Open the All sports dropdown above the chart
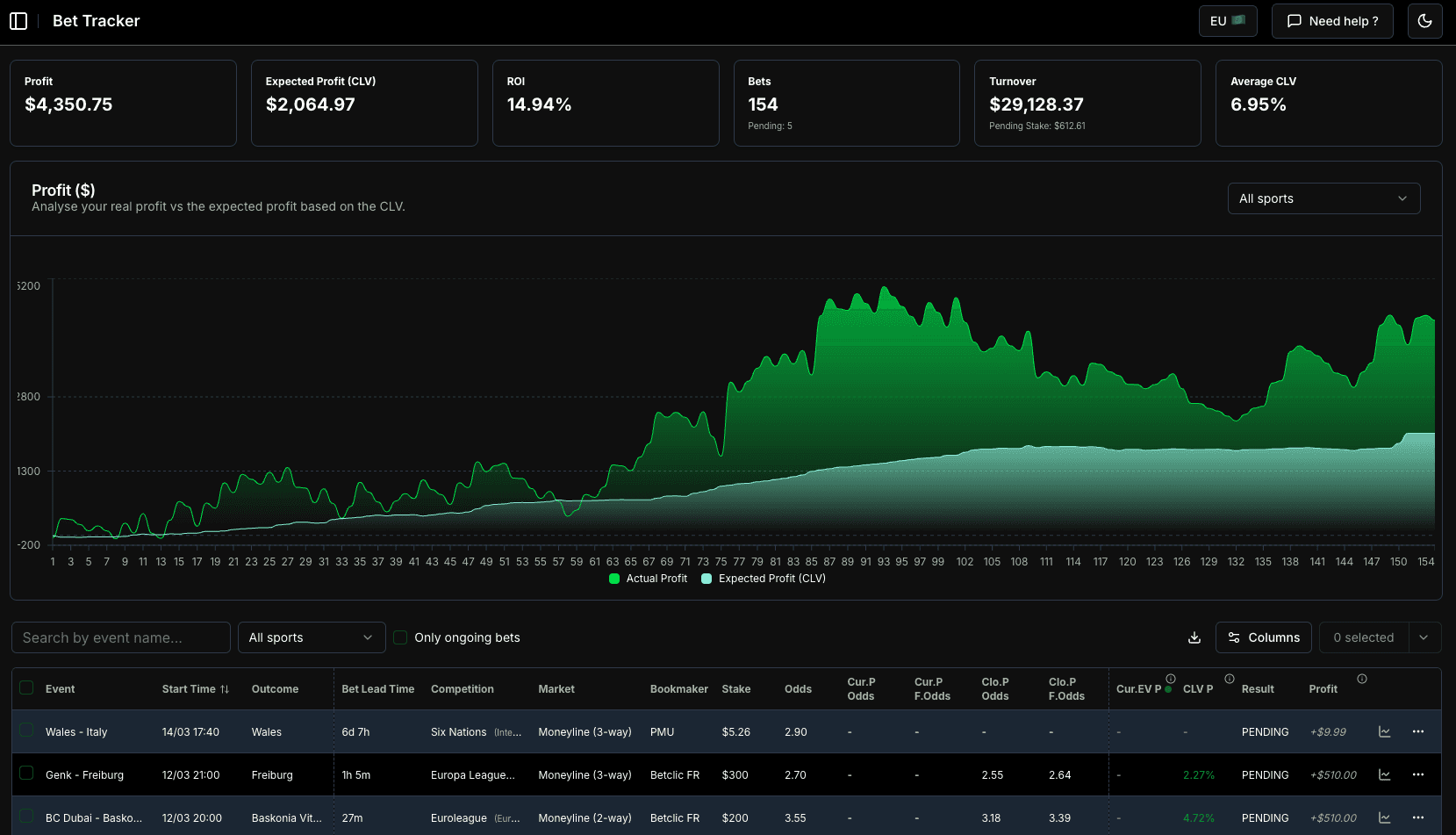This screenshot has width=1456, height=835. tap(1323, 198)
